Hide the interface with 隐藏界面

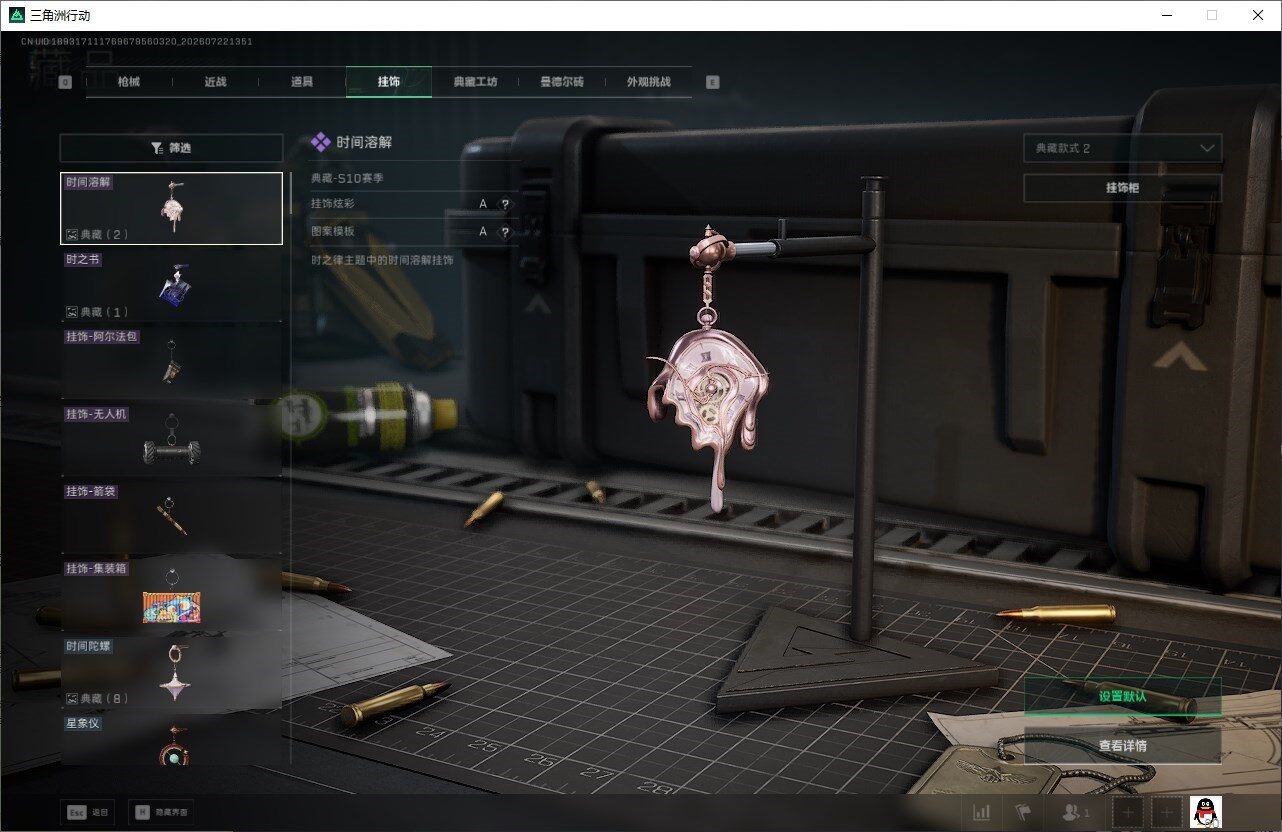point(161,812)
